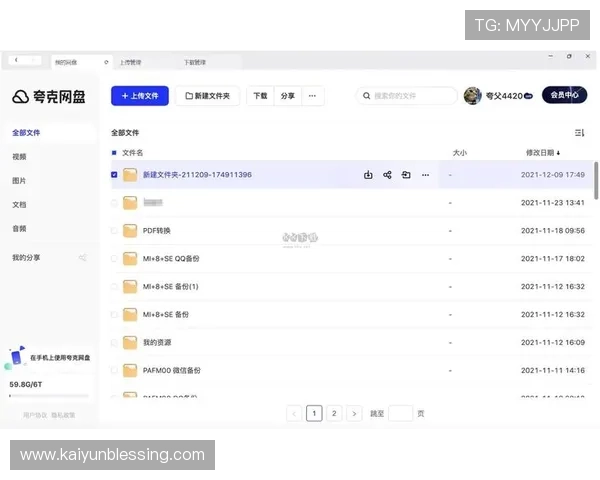
Task: Click the back navigation arrow in title bar
Action: pyautogui.click(x=16, y=60)
